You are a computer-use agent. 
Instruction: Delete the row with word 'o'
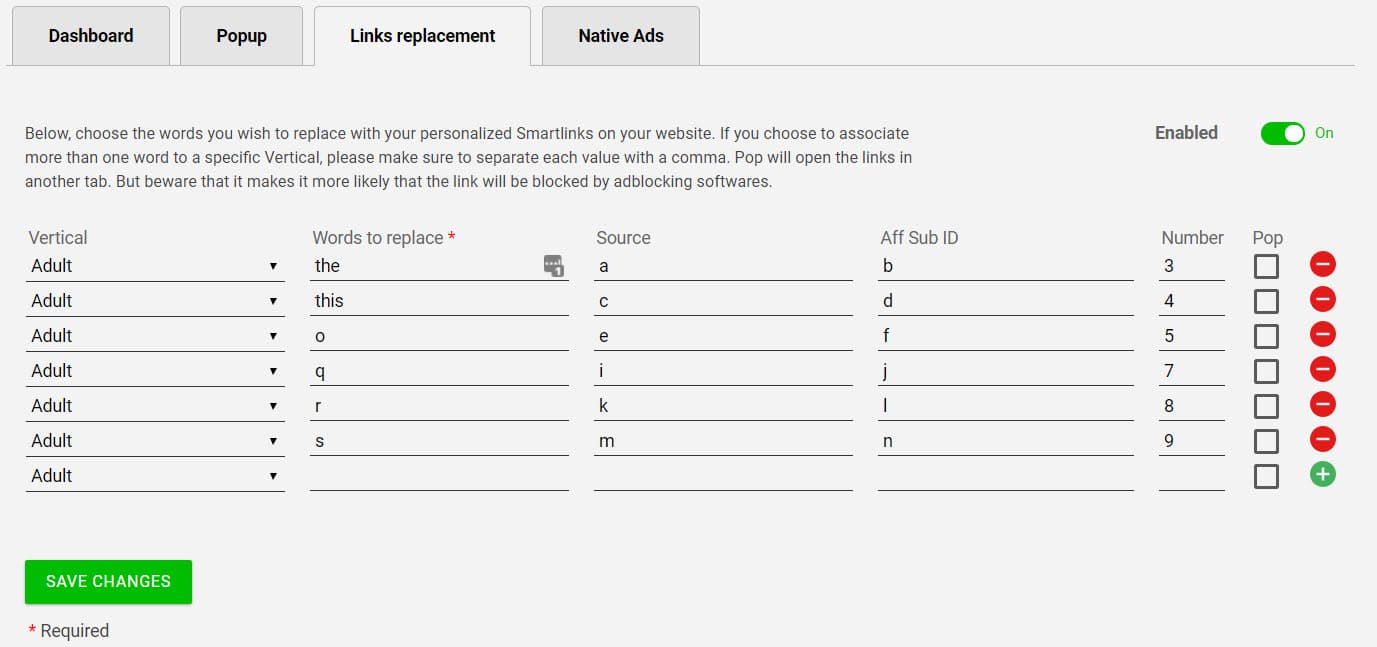[1322, 334]
